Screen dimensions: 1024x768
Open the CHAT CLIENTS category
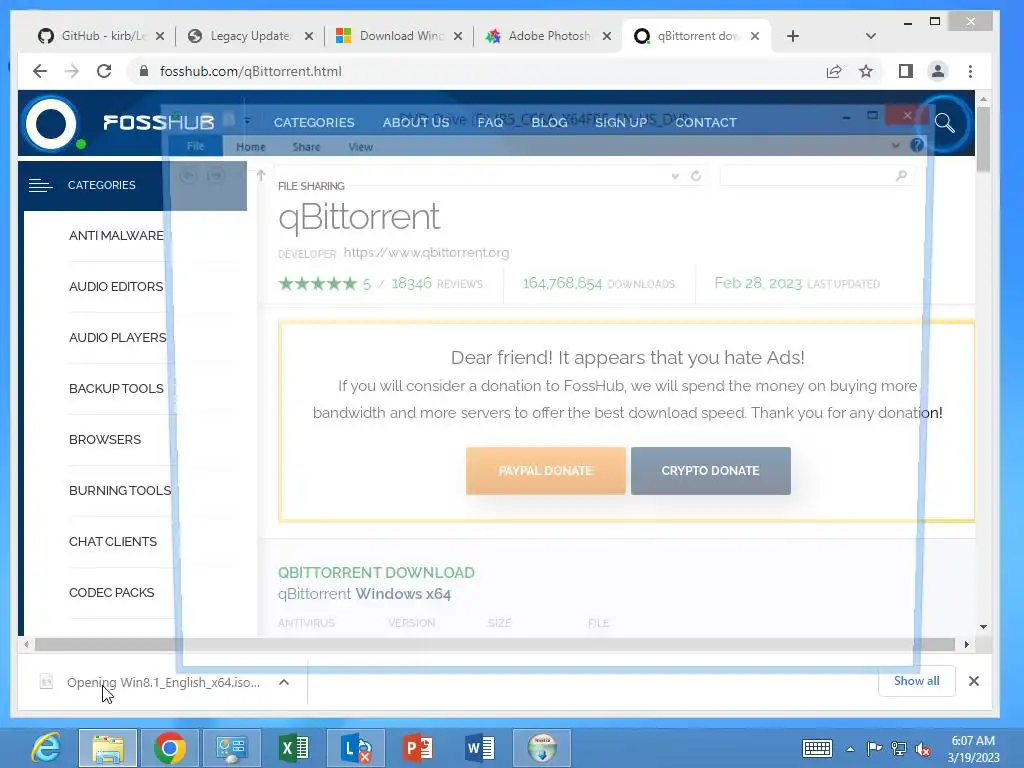113,541
